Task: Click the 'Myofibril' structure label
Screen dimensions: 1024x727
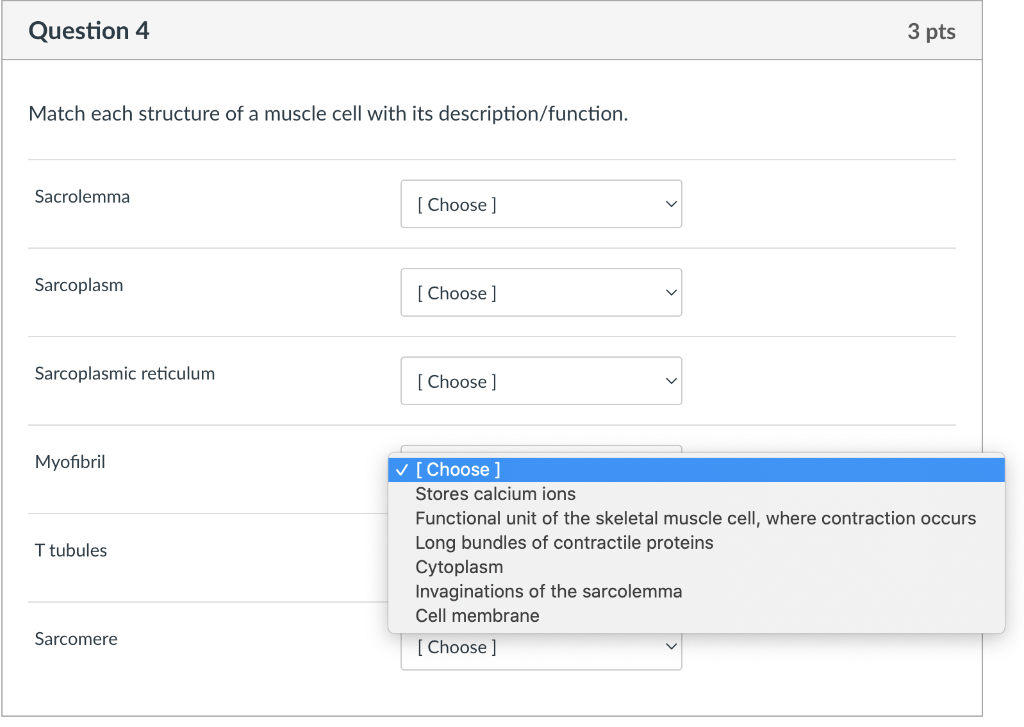Action: (70, 462)
